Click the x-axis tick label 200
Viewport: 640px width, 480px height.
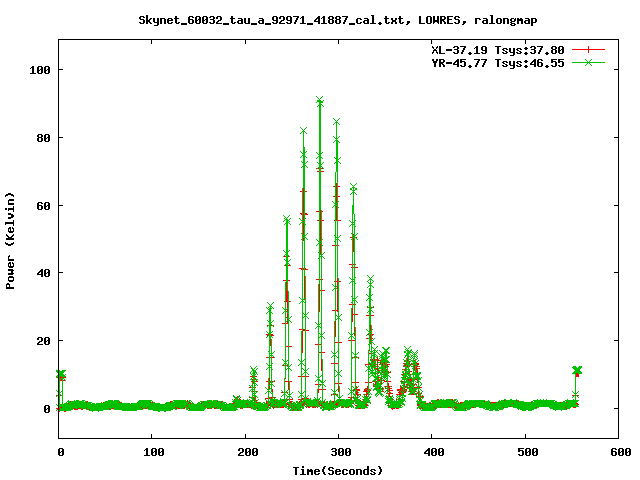[248, 452]
